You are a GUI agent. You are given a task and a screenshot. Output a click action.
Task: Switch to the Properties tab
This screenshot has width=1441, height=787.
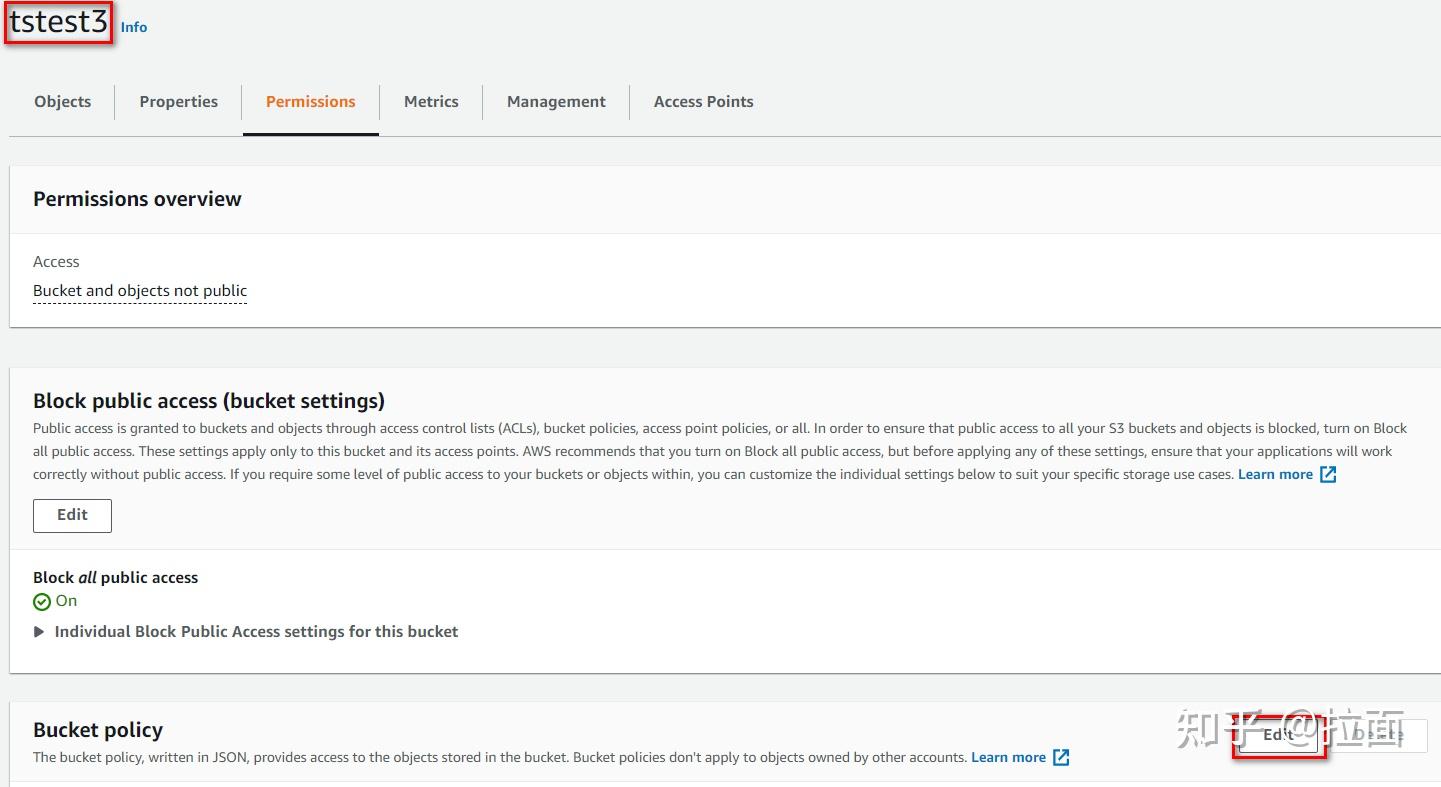[178, 101]
